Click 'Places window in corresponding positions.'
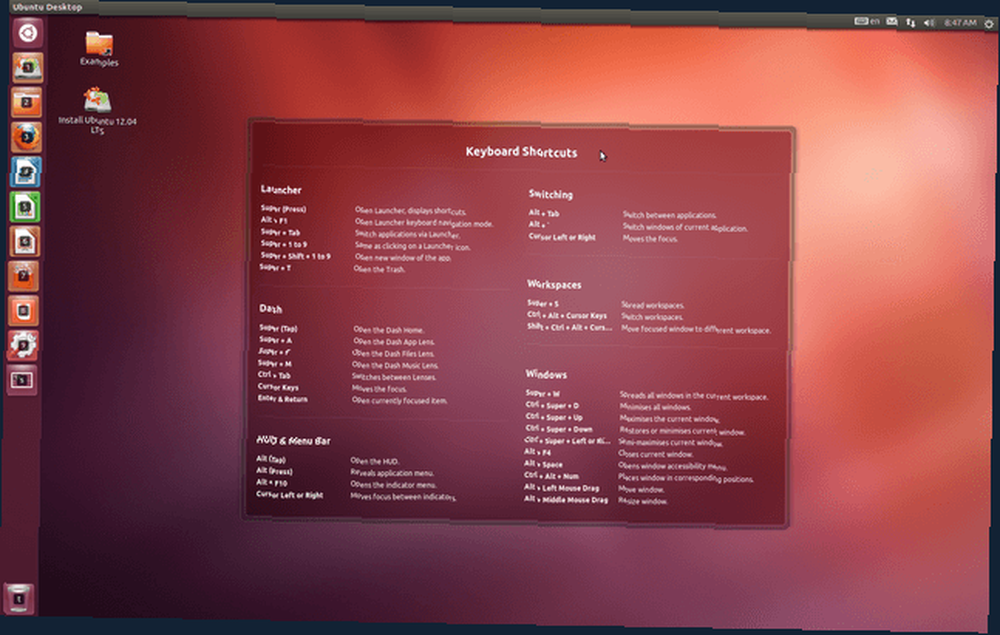The image size is (1000, 635). pos(686,478)
